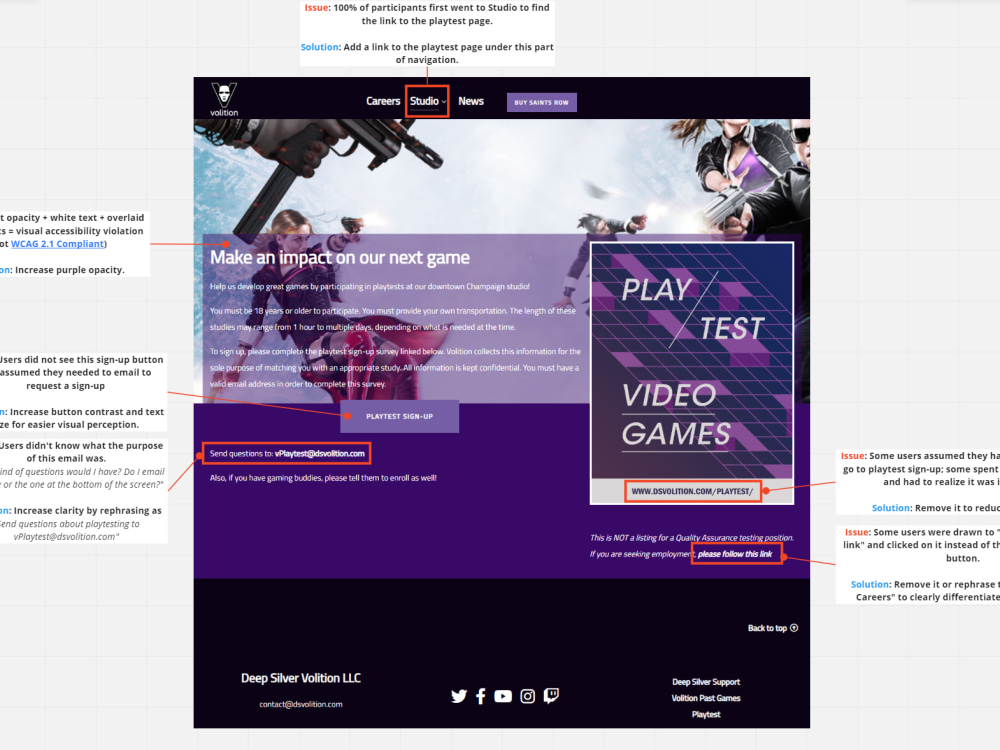Click the vPlaytest@dsvolition.com email link
Viewport: 1000px width, 750px height.
[x=320, y=453]
